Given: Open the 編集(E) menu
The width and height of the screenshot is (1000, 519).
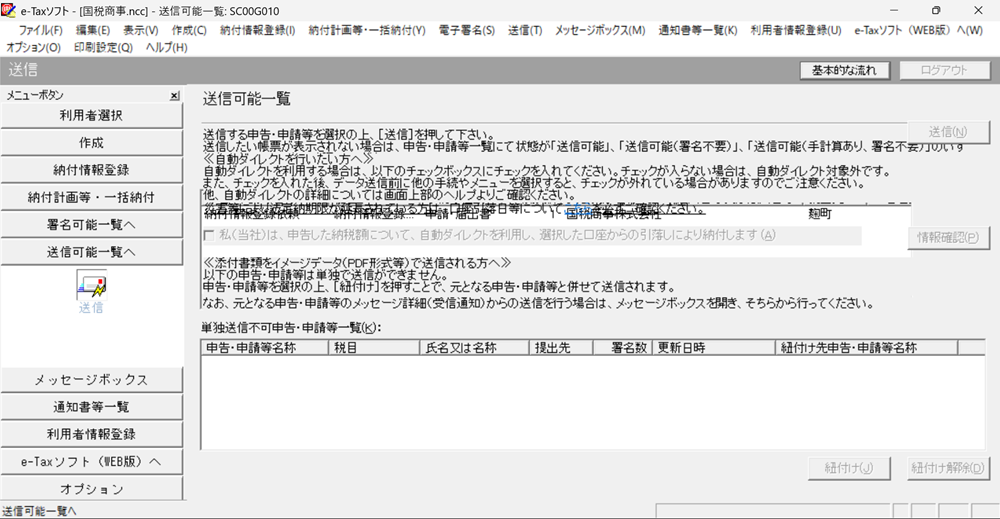Looking at the screenshot, I should (92, 30).
